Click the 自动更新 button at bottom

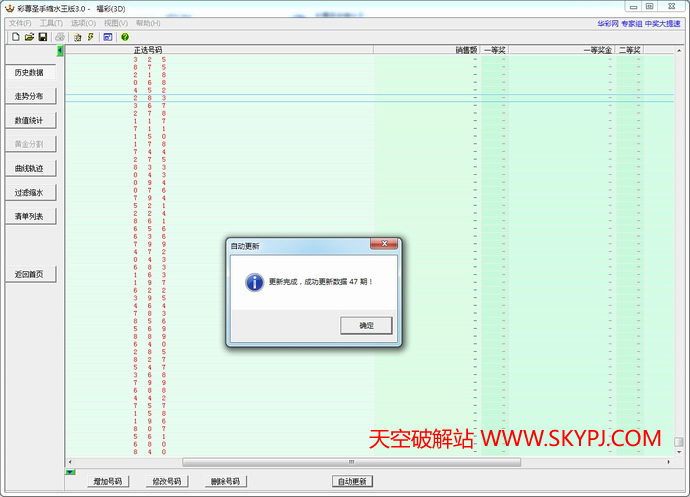(351, 481)
